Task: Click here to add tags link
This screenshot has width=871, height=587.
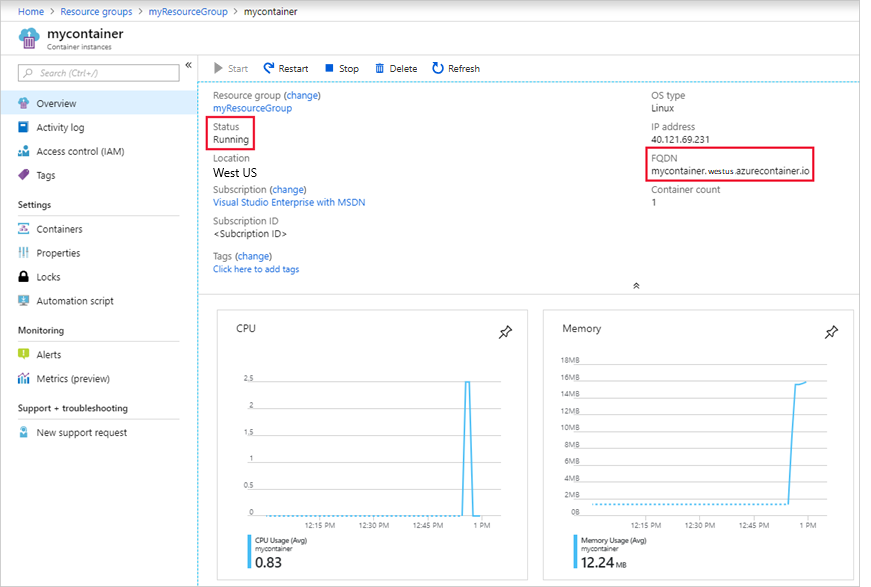Action: pyautogui.click(x=256, y=269)
